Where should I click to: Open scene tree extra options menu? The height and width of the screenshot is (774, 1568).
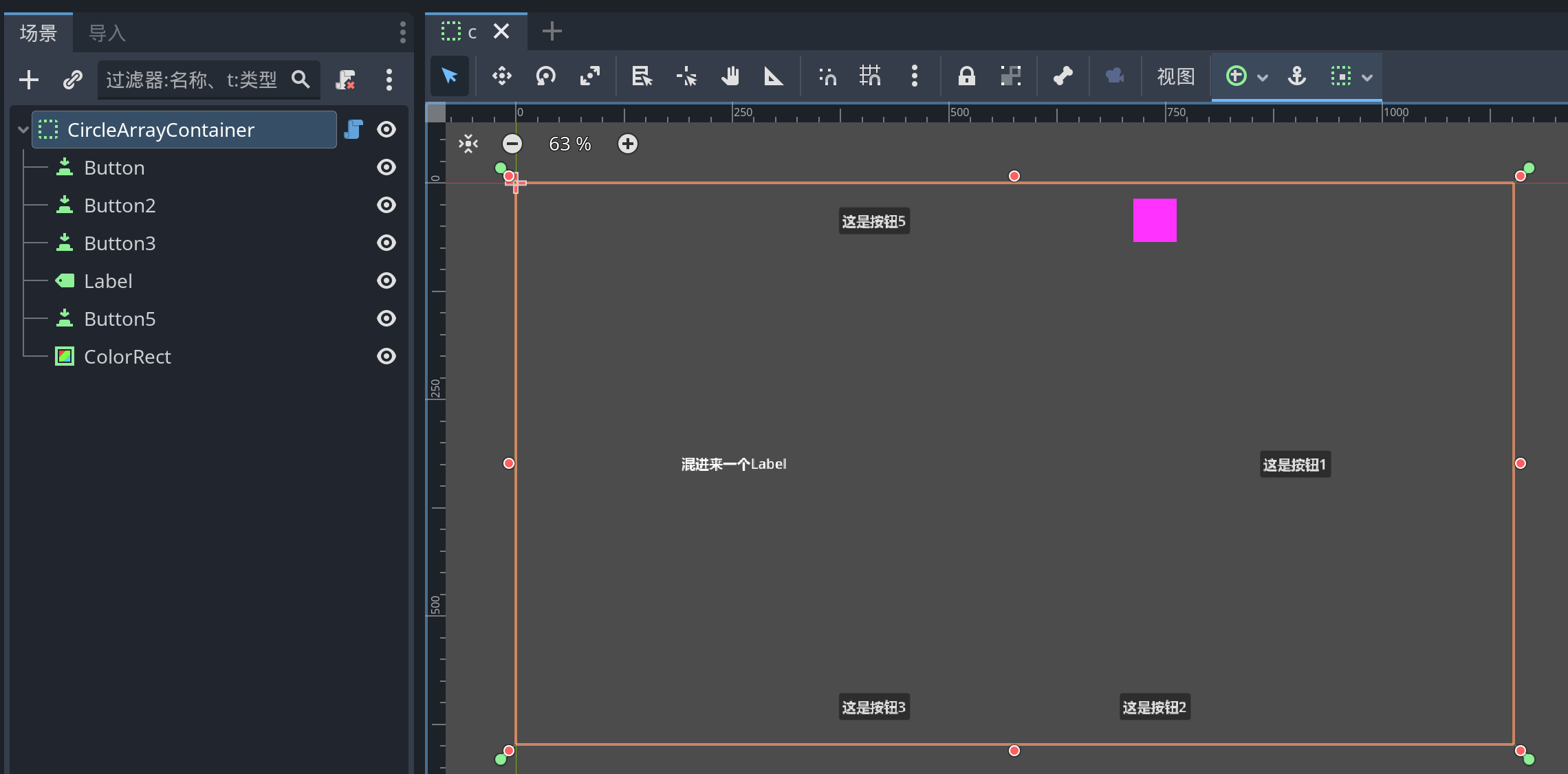389,80
